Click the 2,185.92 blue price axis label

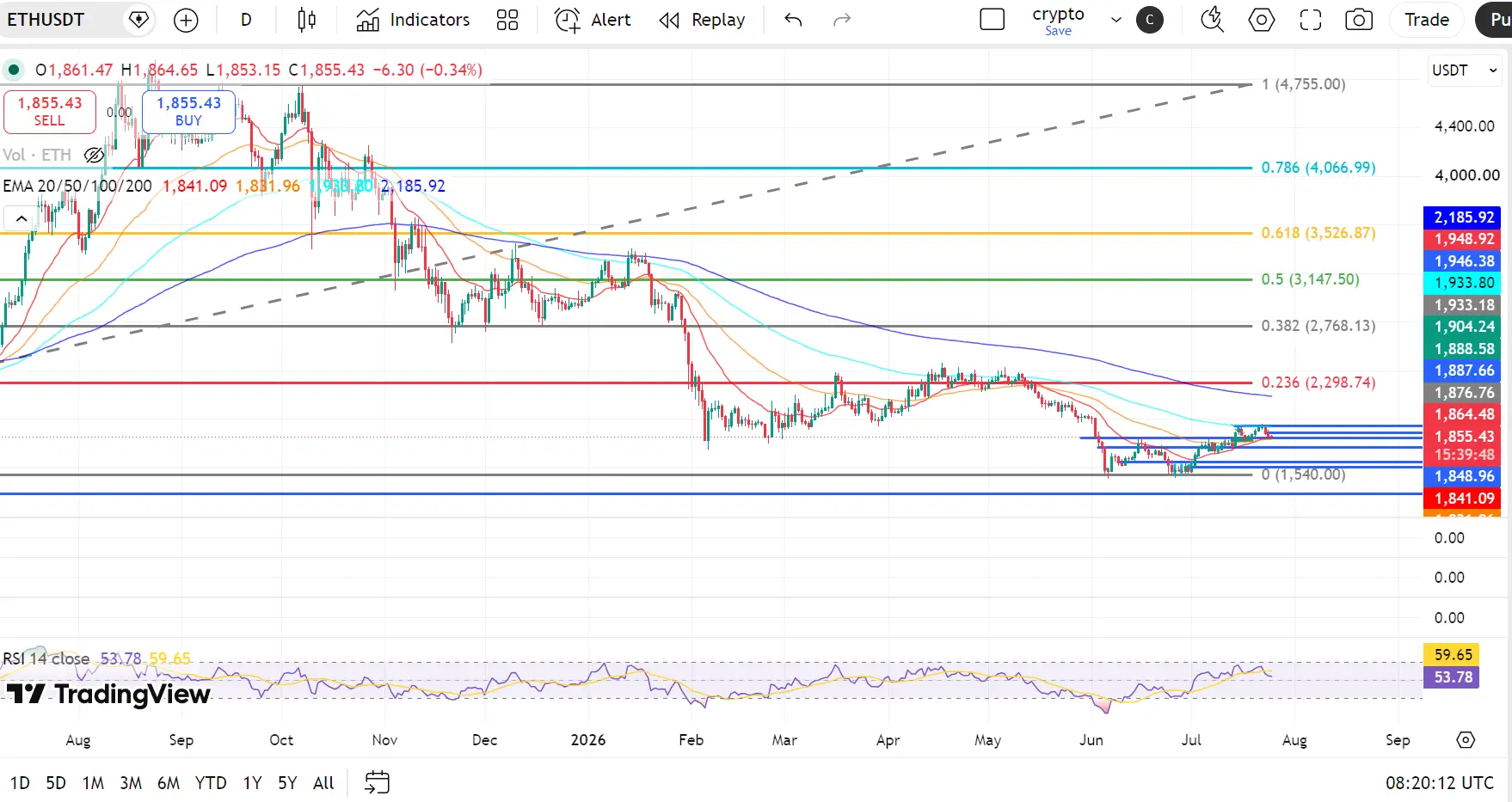1463,217
